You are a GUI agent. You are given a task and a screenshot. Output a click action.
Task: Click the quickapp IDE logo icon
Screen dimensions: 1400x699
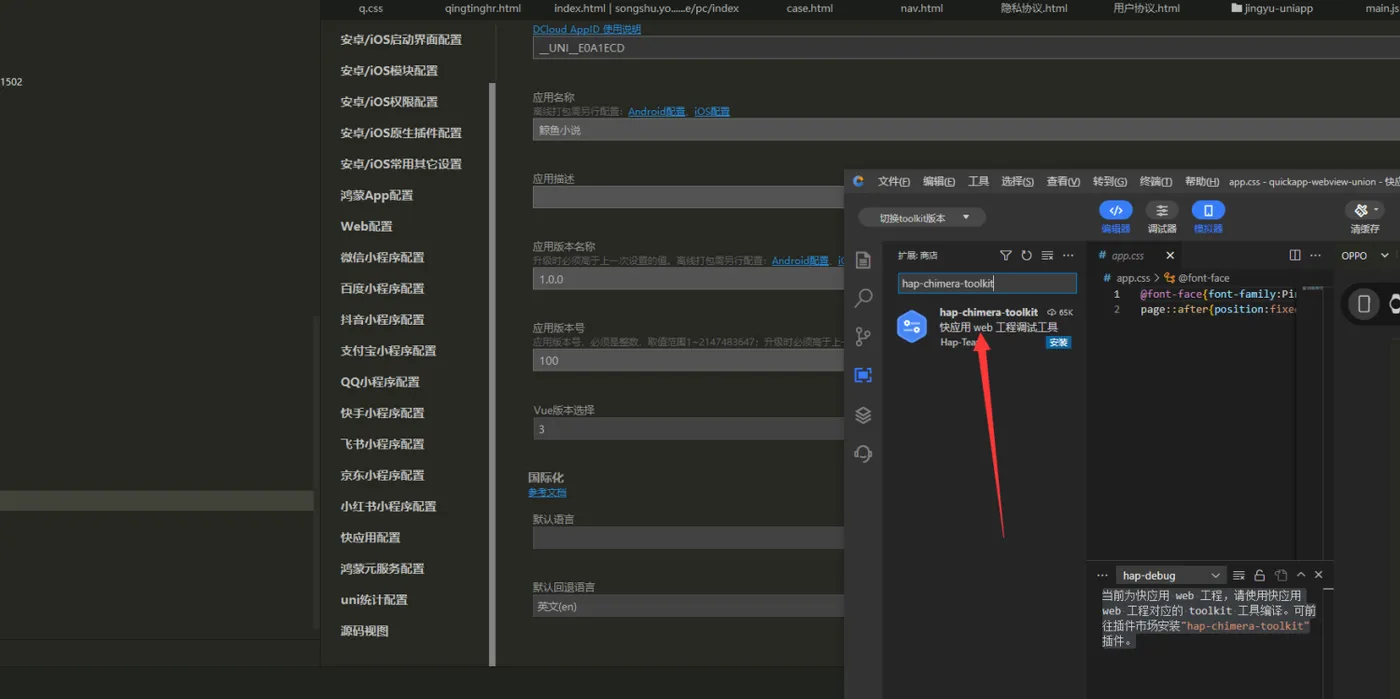click(x=858, y=182)
